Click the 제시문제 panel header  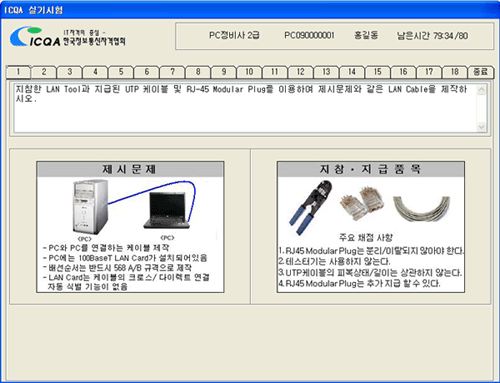130,169
